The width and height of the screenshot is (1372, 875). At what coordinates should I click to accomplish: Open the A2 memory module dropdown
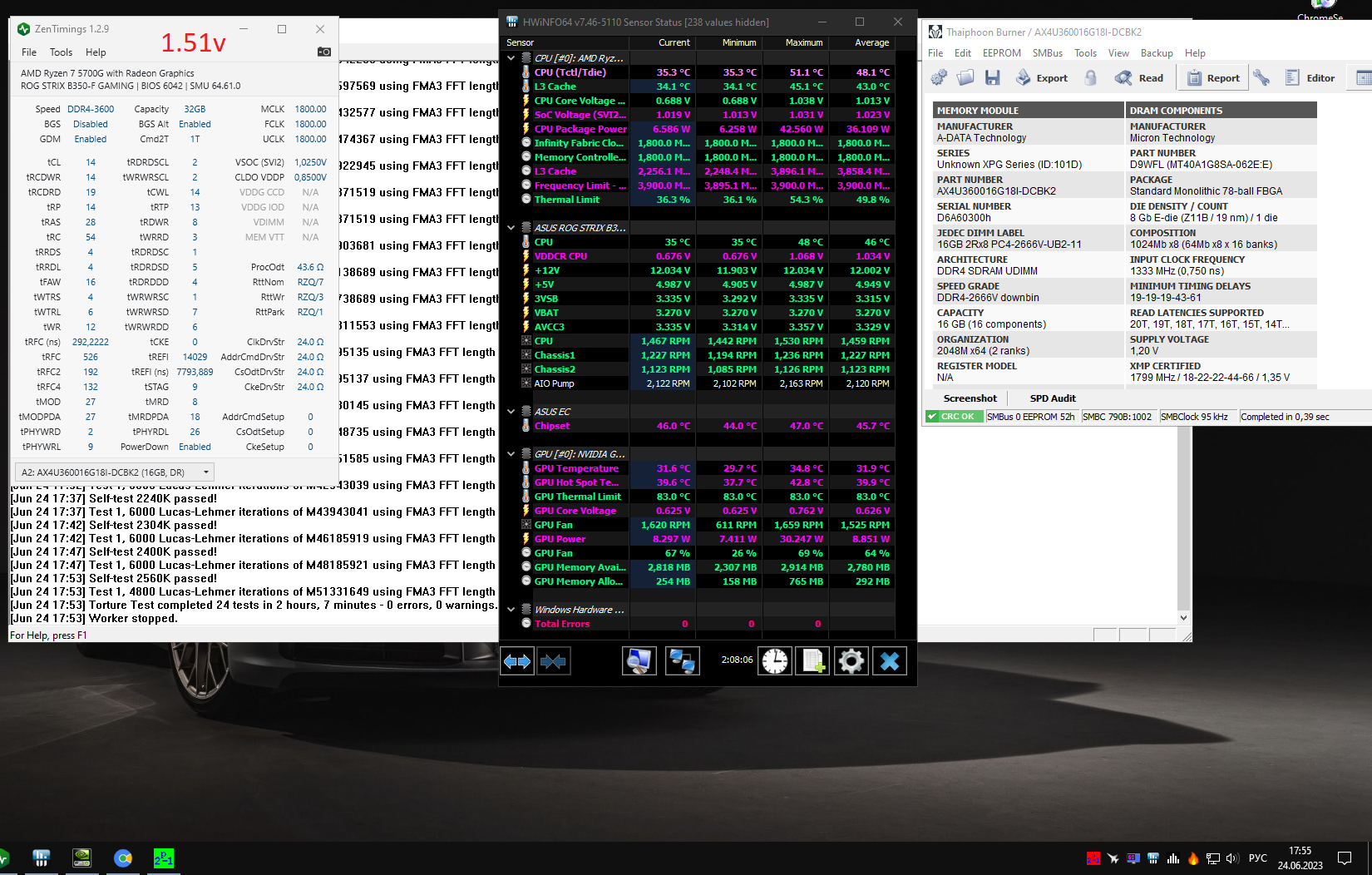click(115, 472)
